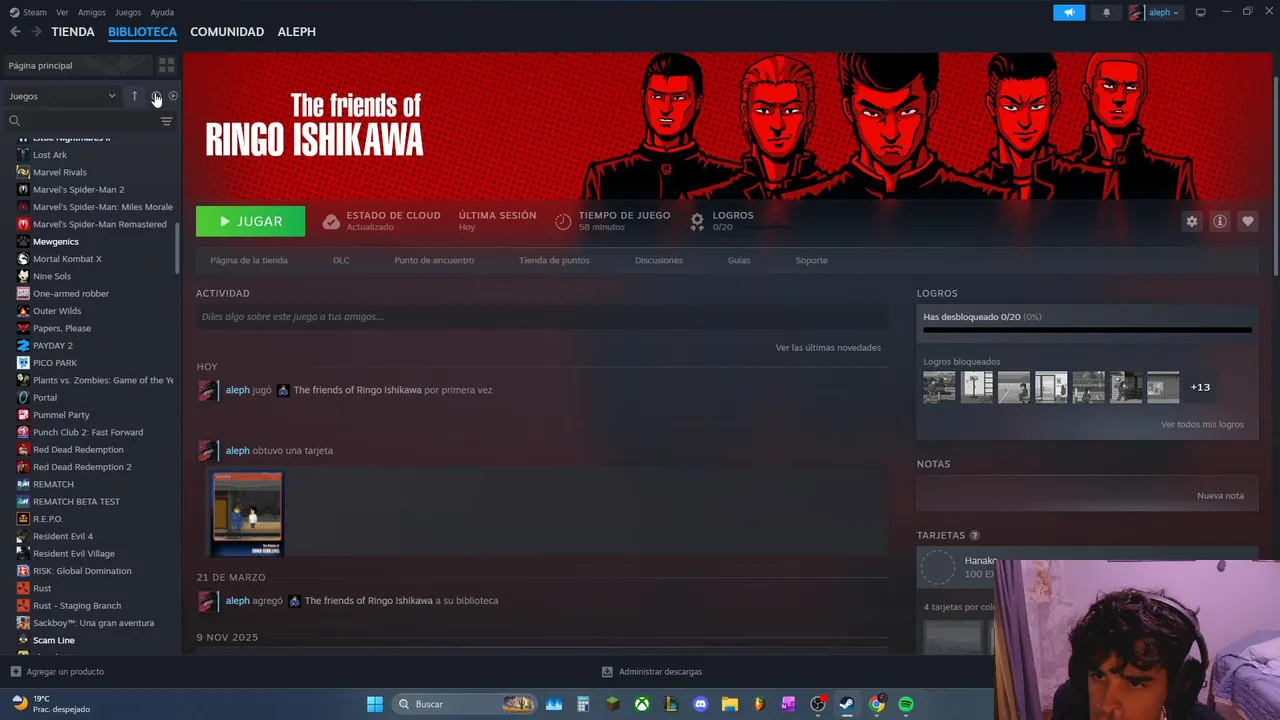The height and width of the screenshot is (720, 1280).
Task: Click Ver las últimas novedades
Action: coord(828,348)
